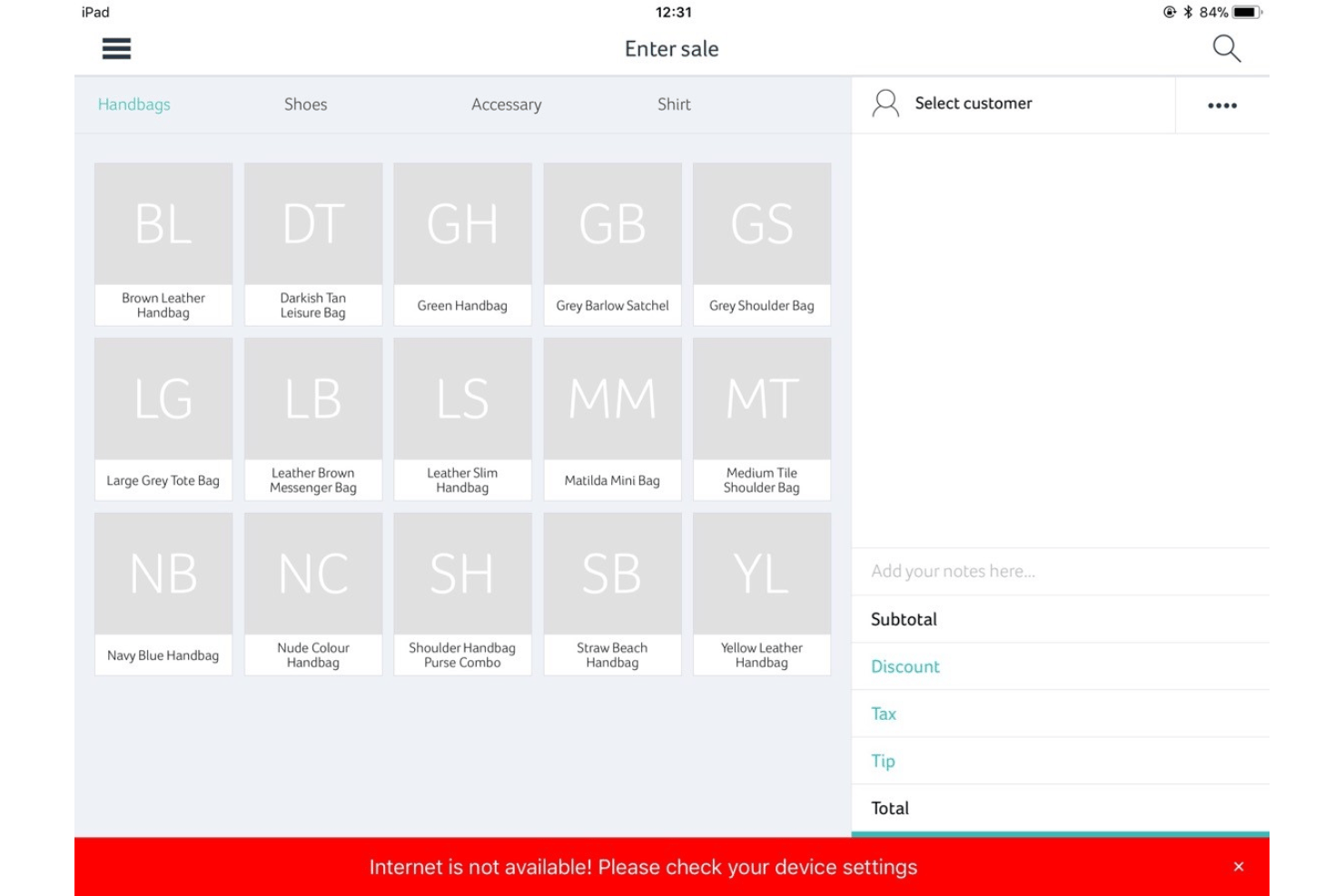Tap the 12:31 clock in status bar
The image size is (1344, 896).
673,12
